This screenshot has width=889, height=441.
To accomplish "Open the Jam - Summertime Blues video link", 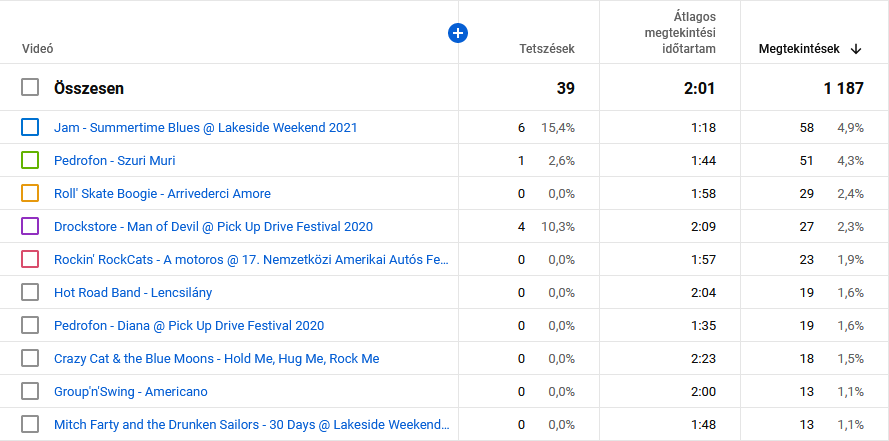I will click(x=205, y=127).
